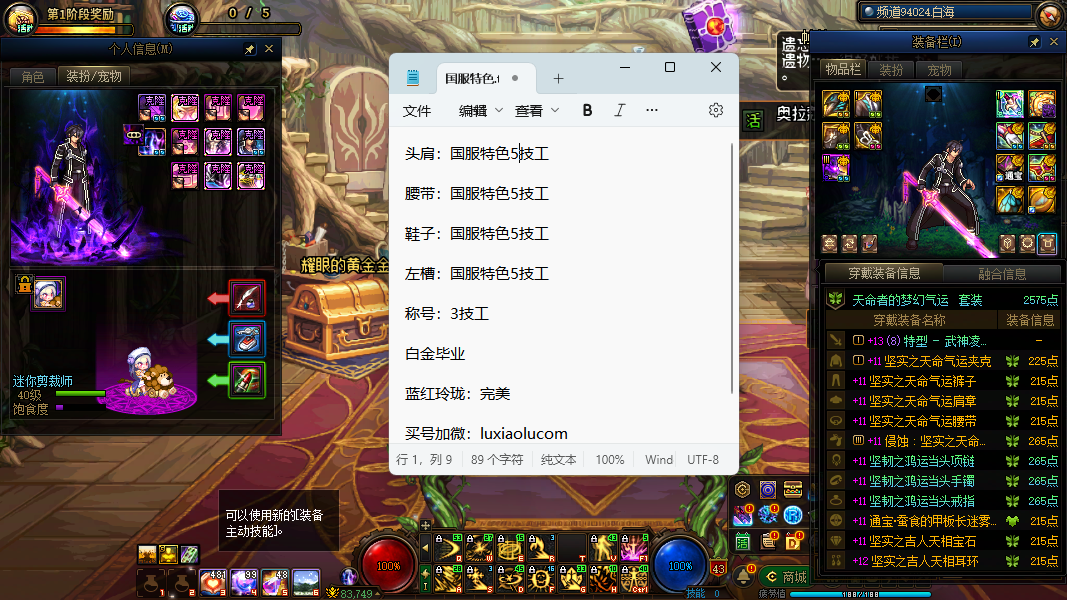Open the 编辑 dropdown menu
1067x600 pixels.
[x=480, y=110]
